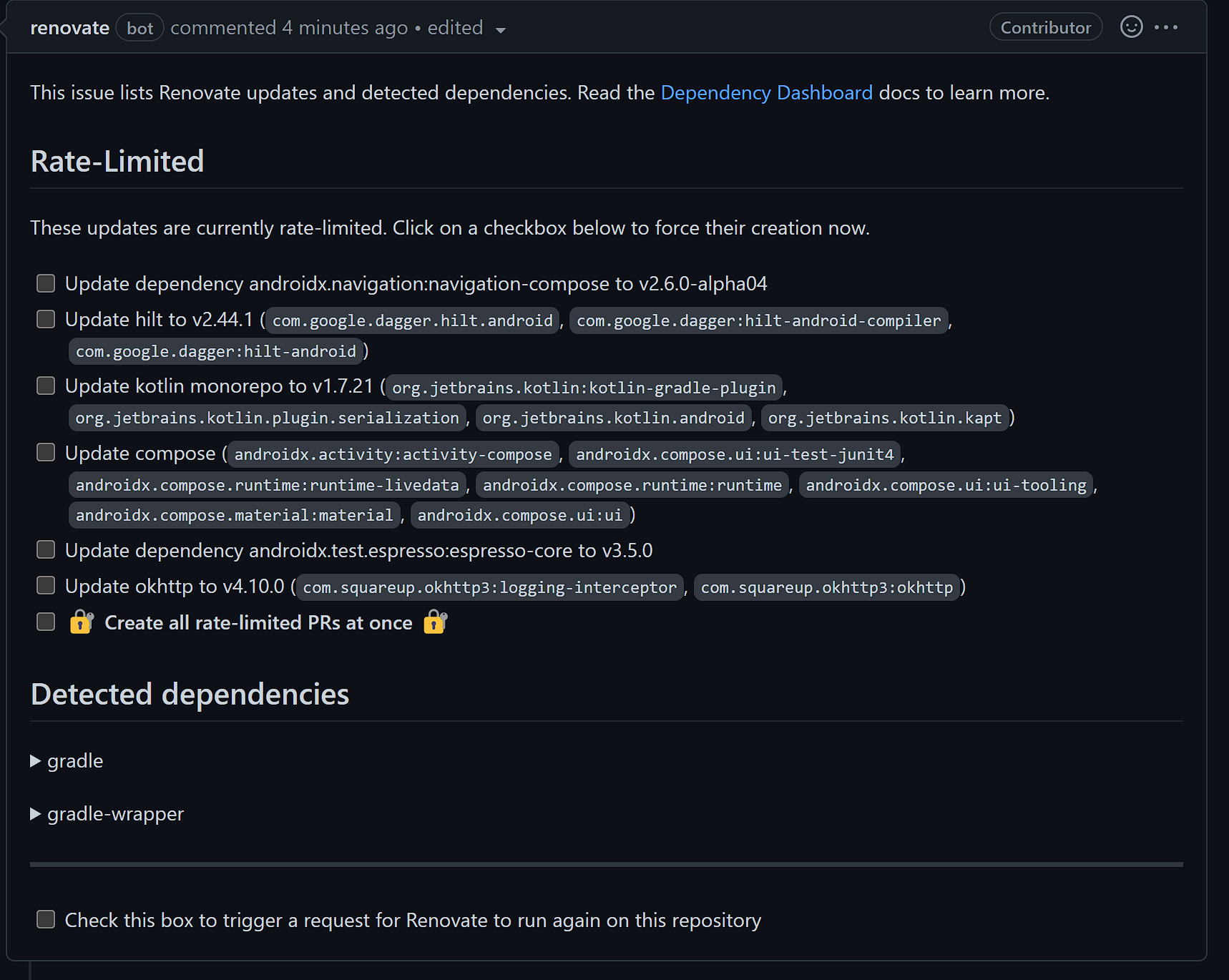
Task: Click com.google.dagger:hilt-android-compiler code label
Action: coord(759,320)
